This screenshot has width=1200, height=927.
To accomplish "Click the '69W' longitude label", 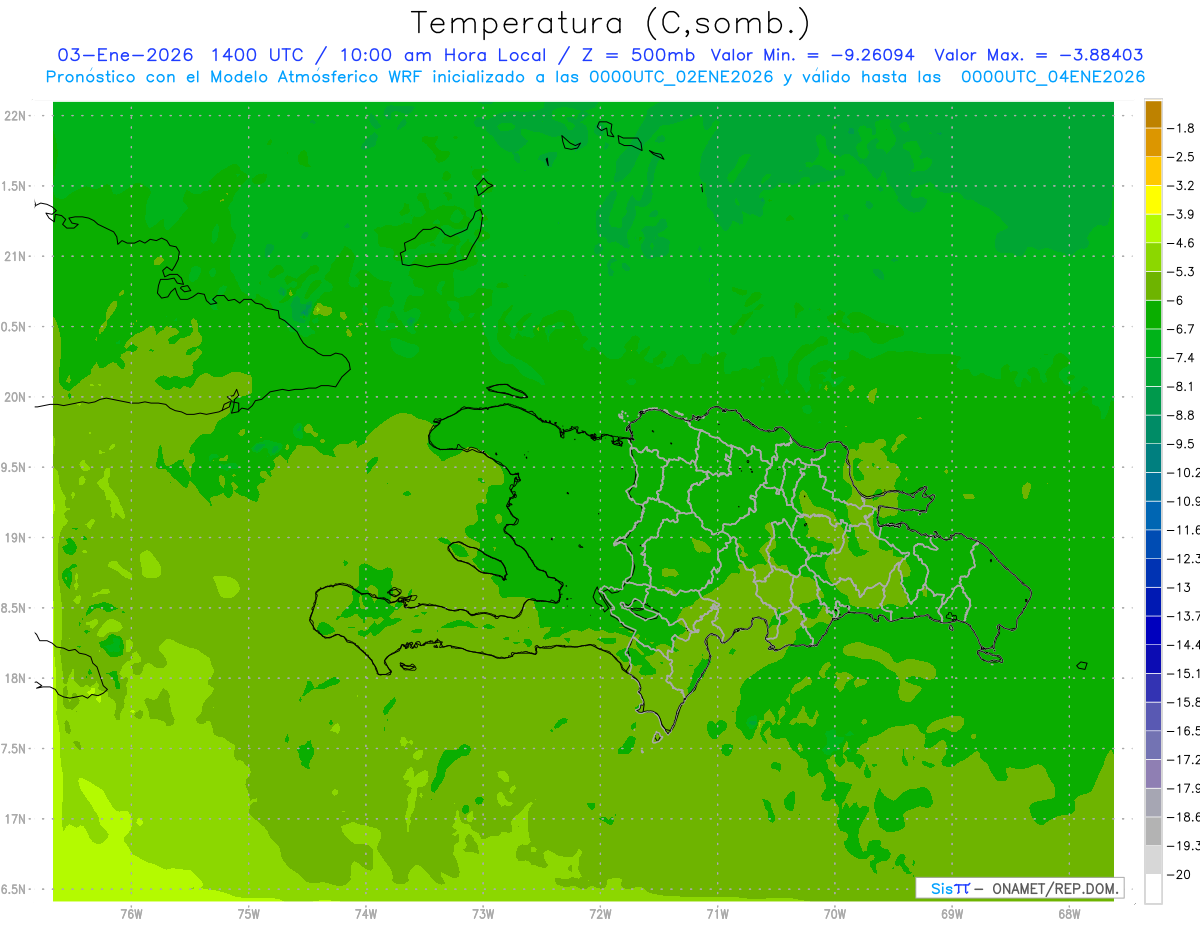I will point(952,914).
